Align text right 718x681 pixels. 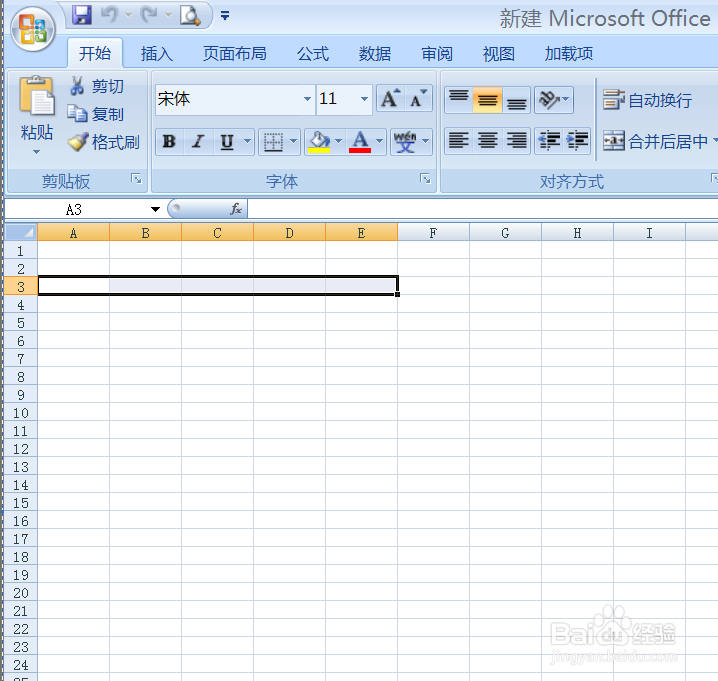517,141
